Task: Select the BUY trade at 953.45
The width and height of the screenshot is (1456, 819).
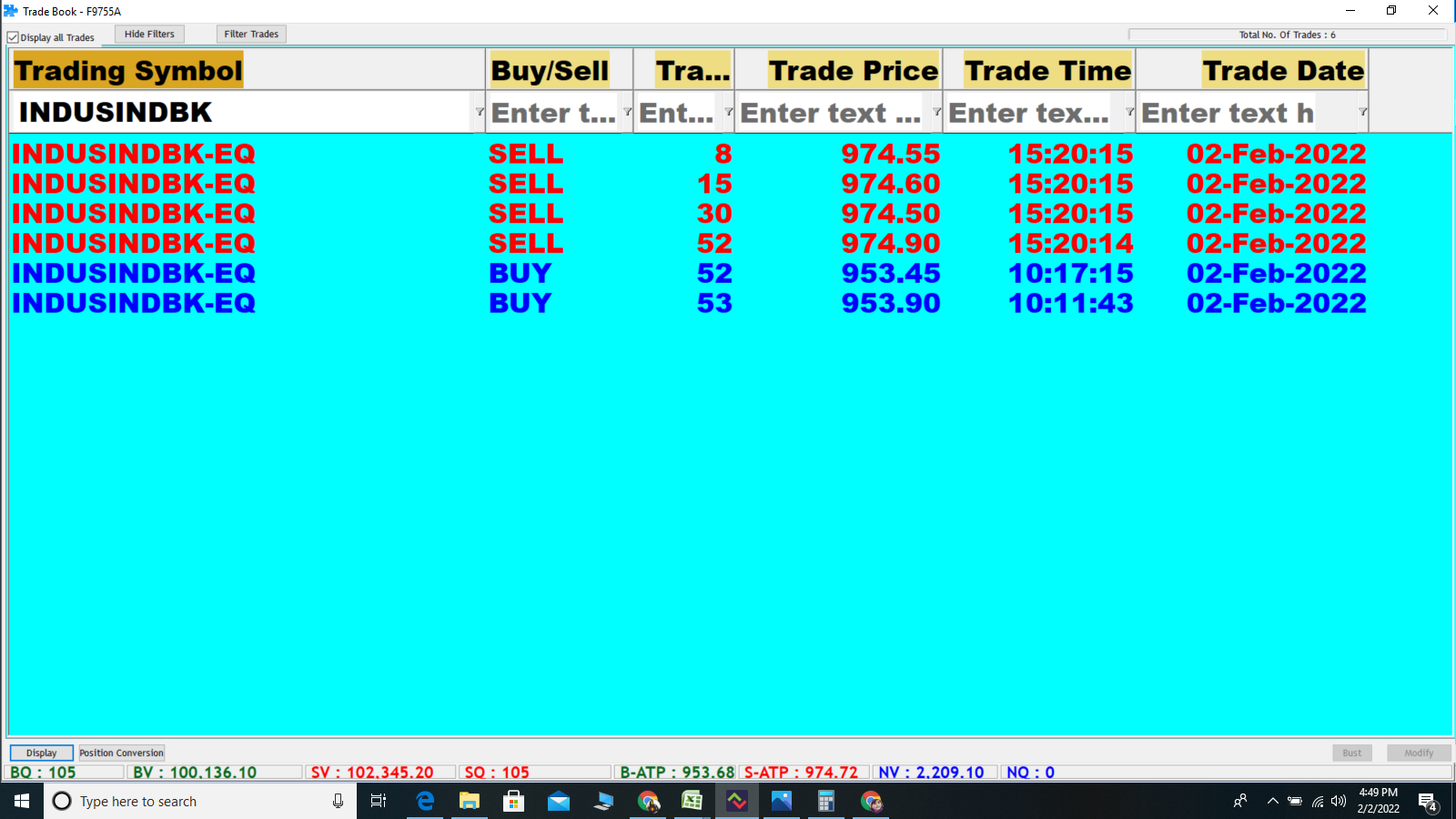Action: click(689, 274)
